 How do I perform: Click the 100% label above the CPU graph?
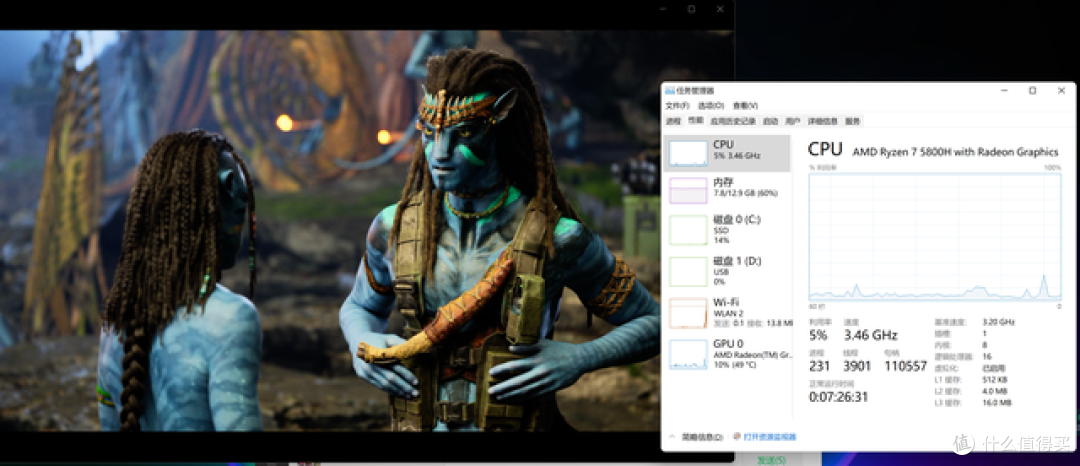[1052, 167]
